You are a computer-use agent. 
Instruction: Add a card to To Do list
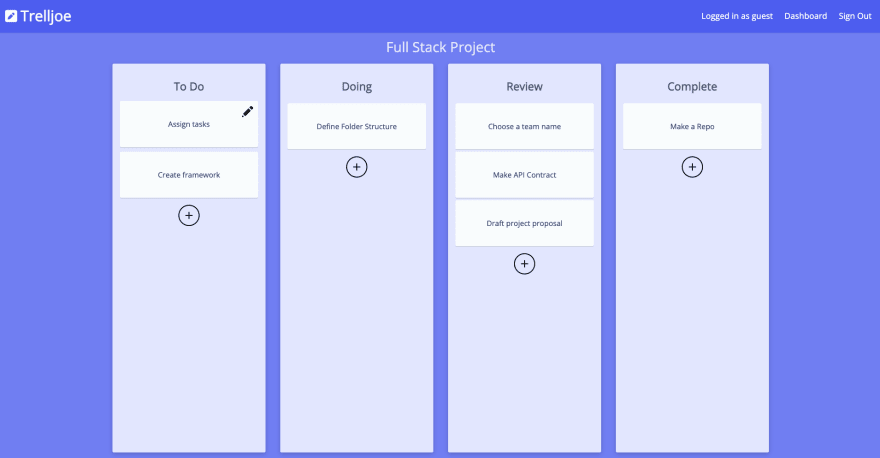(x=189, y=216)
